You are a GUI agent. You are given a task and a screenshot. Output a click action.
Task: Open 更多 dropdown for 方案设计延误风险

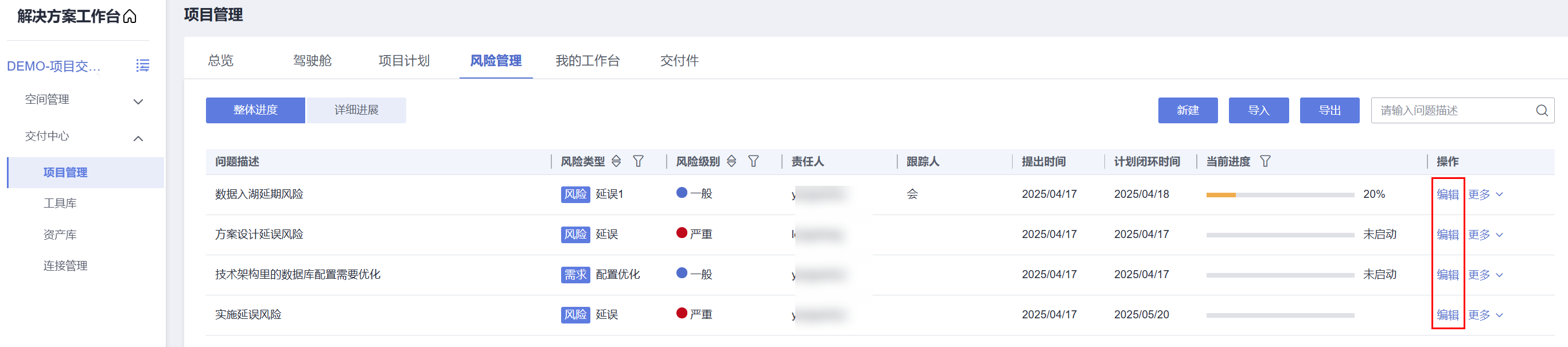coord(1485,235)
